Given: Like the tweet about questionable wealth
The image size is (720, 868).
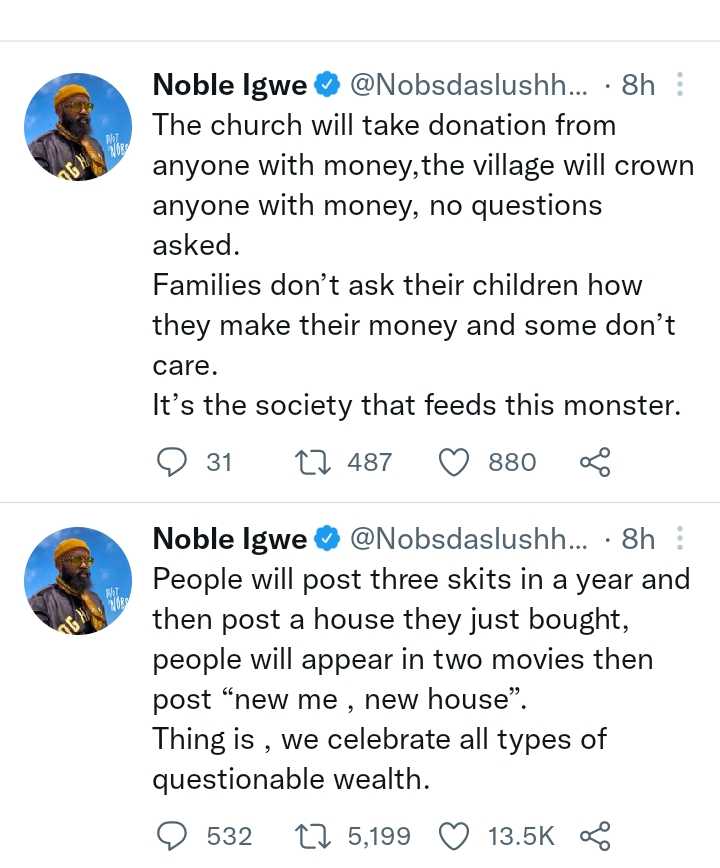Looking at the screenshot, I should click(456, 835).
